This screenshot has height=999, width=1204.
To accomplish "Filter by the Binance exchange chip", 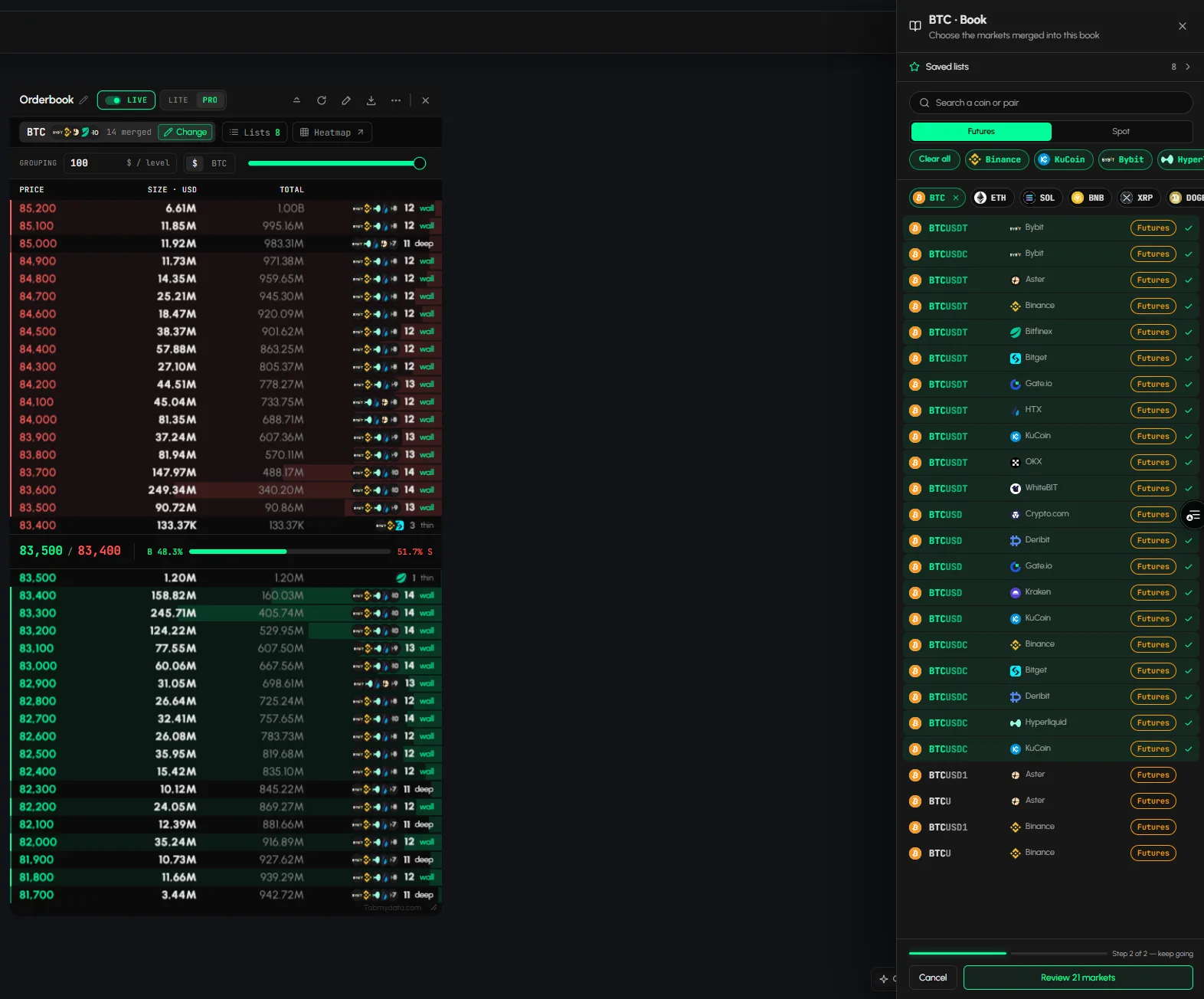I will click(996, 159).
